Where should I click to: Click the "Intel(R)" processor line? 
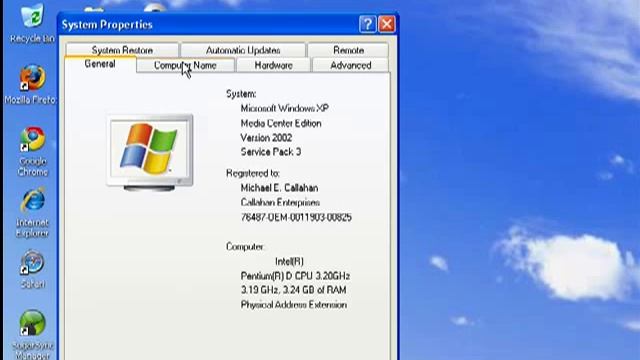tap(289, 261)
